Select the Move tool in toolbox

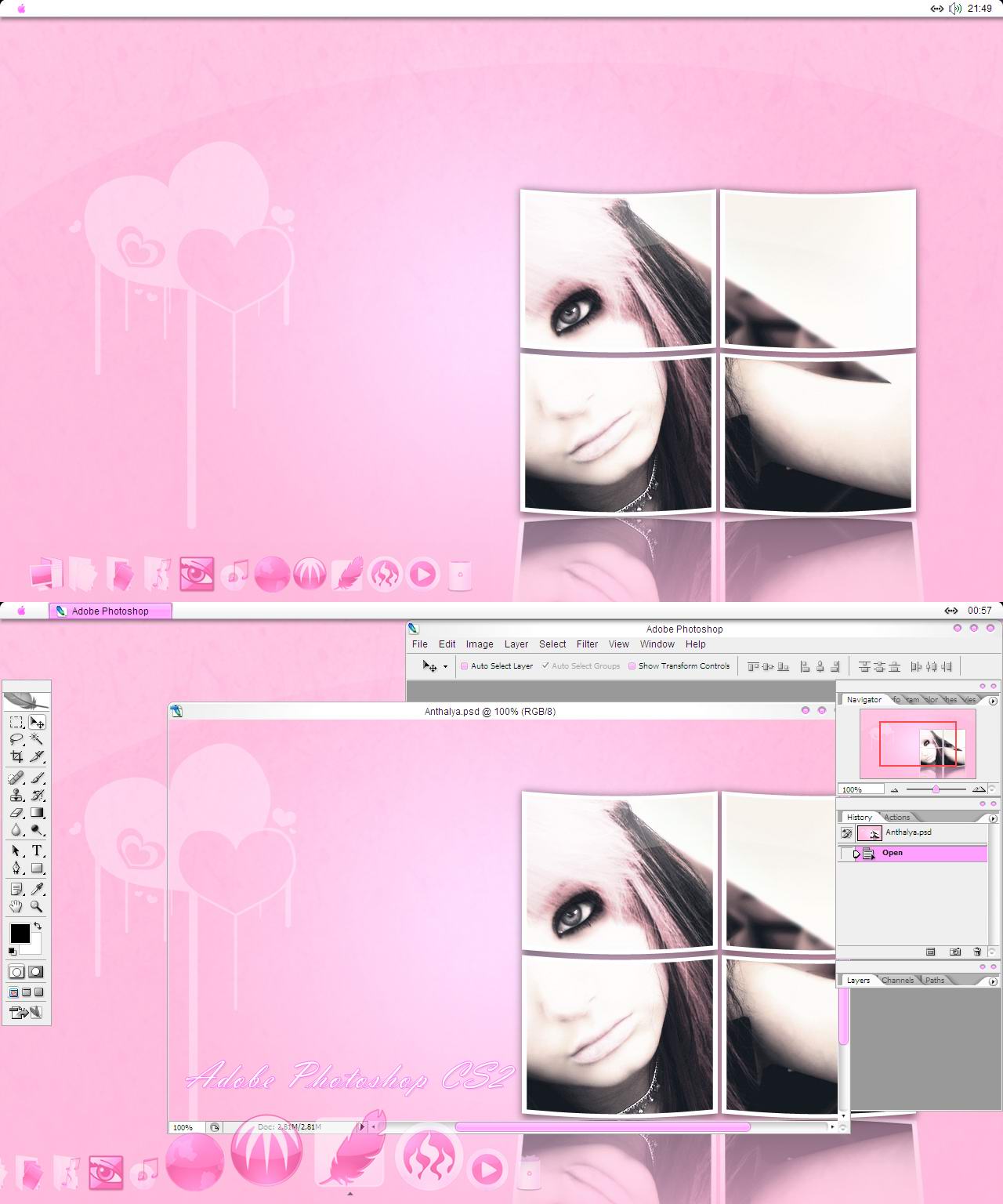coord(37,722)
